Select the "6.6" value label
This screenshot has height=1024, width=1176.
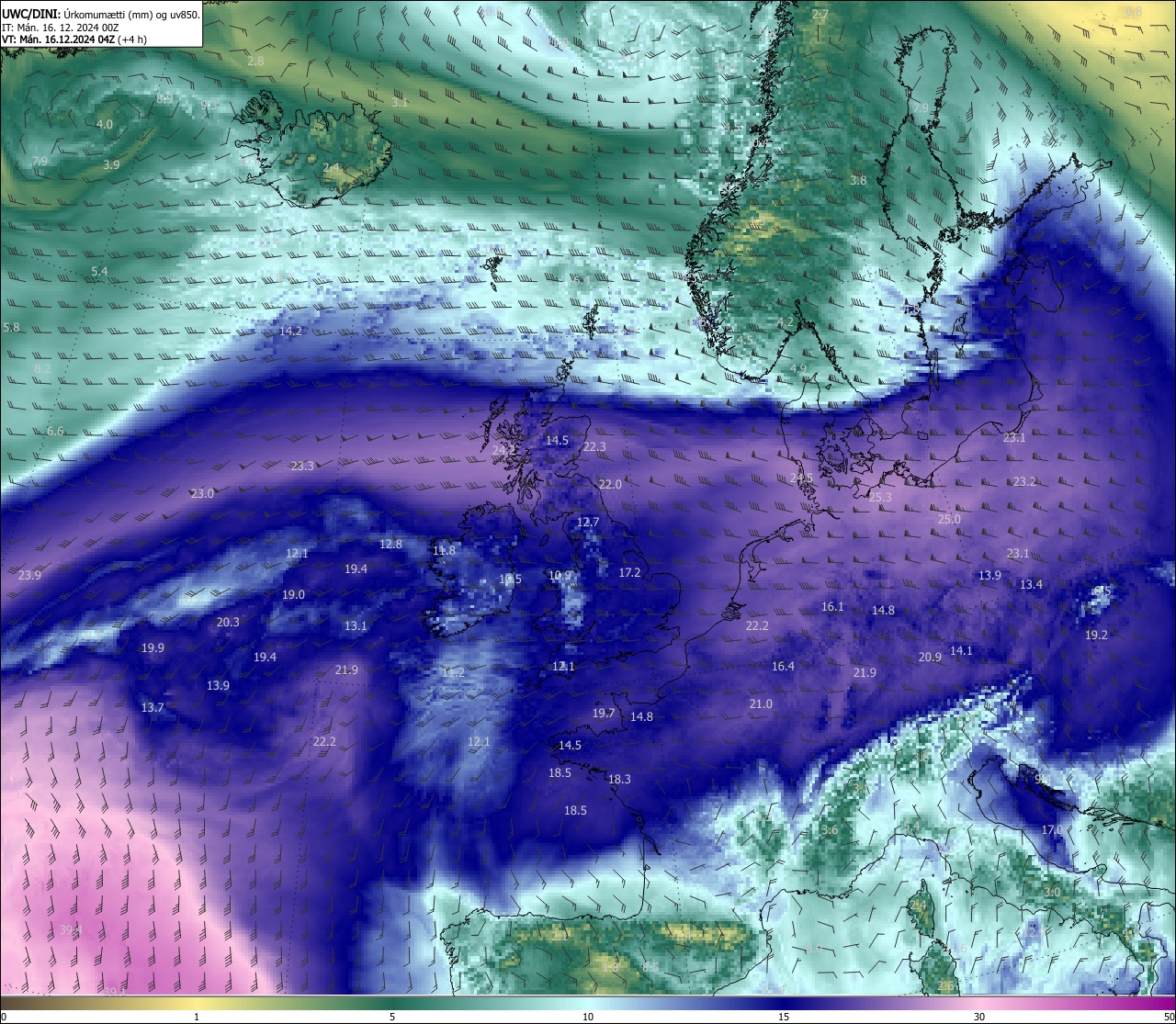tap(55, 431)
